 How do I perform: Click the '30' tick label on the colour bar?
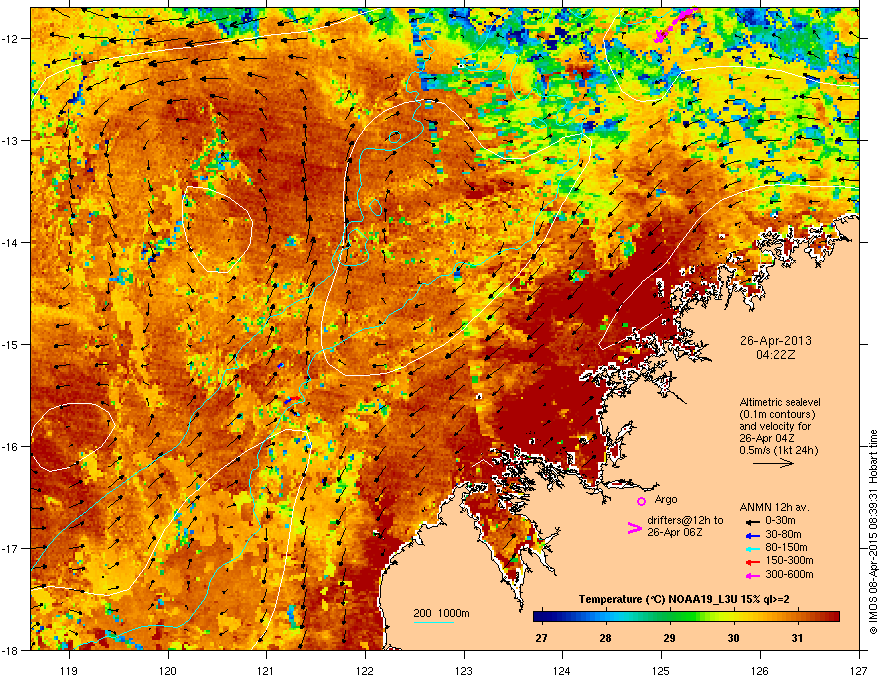(x=733, y=638)
